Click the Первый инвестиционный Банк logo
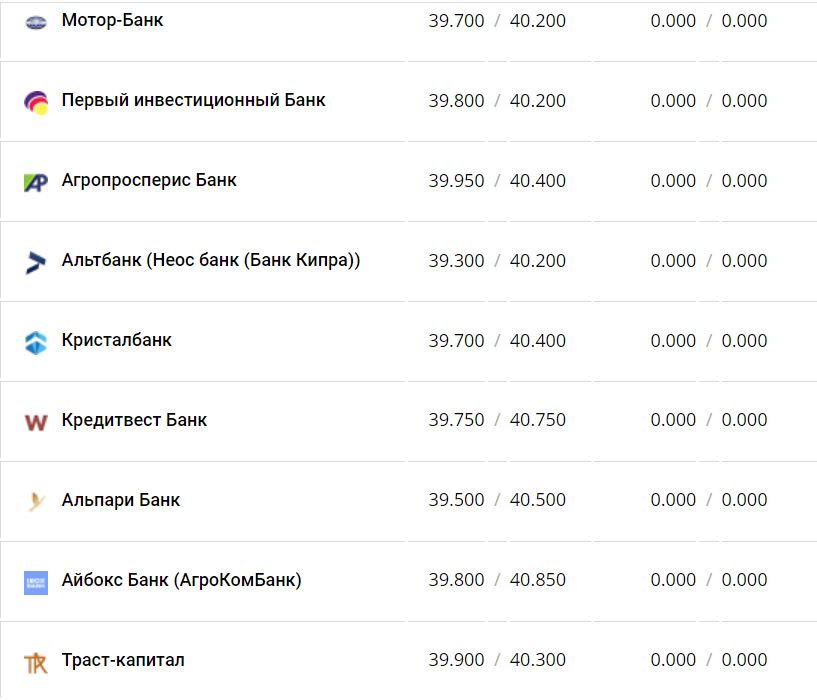Viewport: 817px width, 700px height. coord(36,102)
